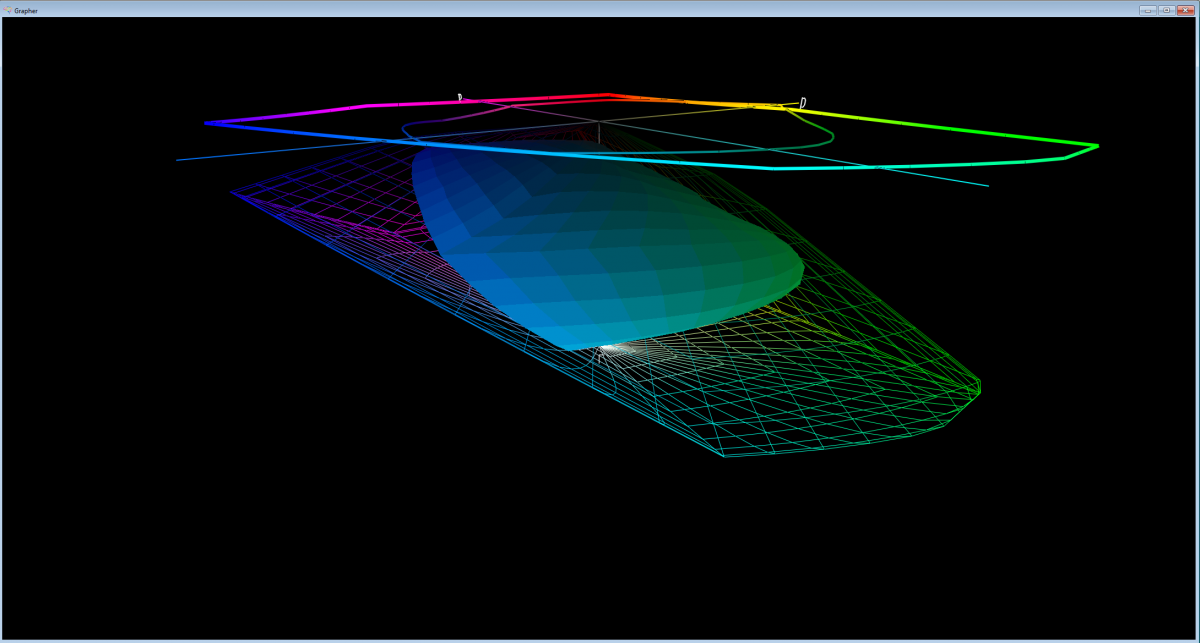This screenshot has width=1200, height=643.
Task: Click the Grapher window title text
Action: point(26,10)
